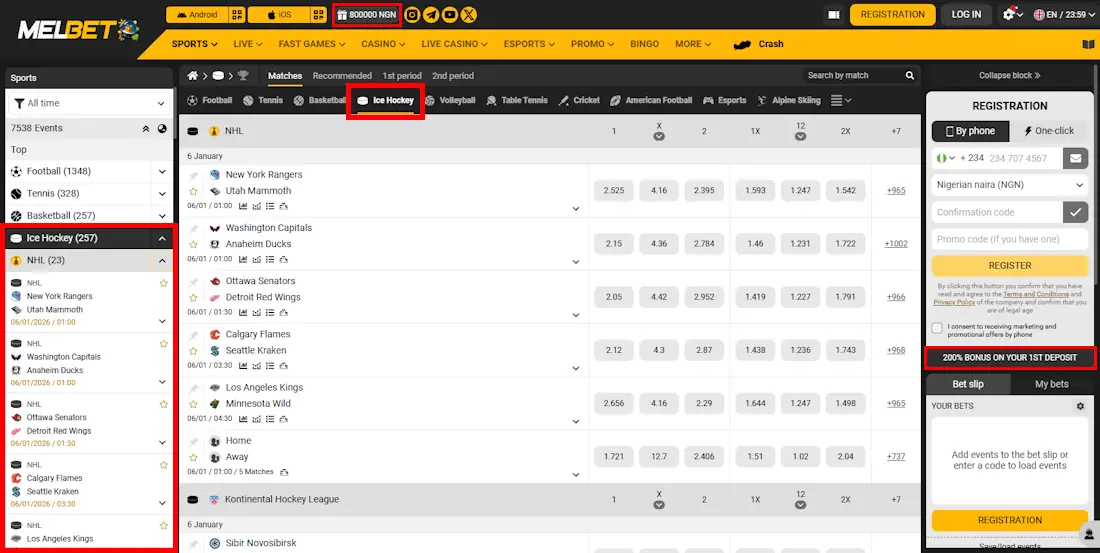Focus the Promo code input field
This screenshot has width=1100, height=553.
pyautogui.click(x=1010, y=239)
